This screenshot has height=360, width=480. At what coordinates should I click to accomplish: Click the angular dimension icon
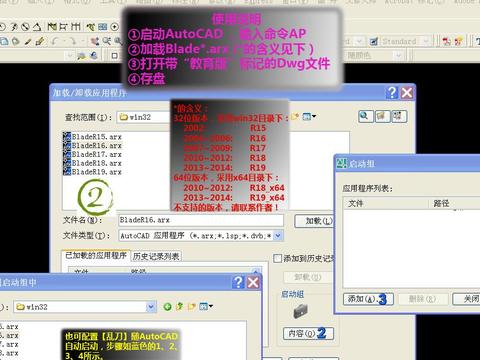point(37,27)
